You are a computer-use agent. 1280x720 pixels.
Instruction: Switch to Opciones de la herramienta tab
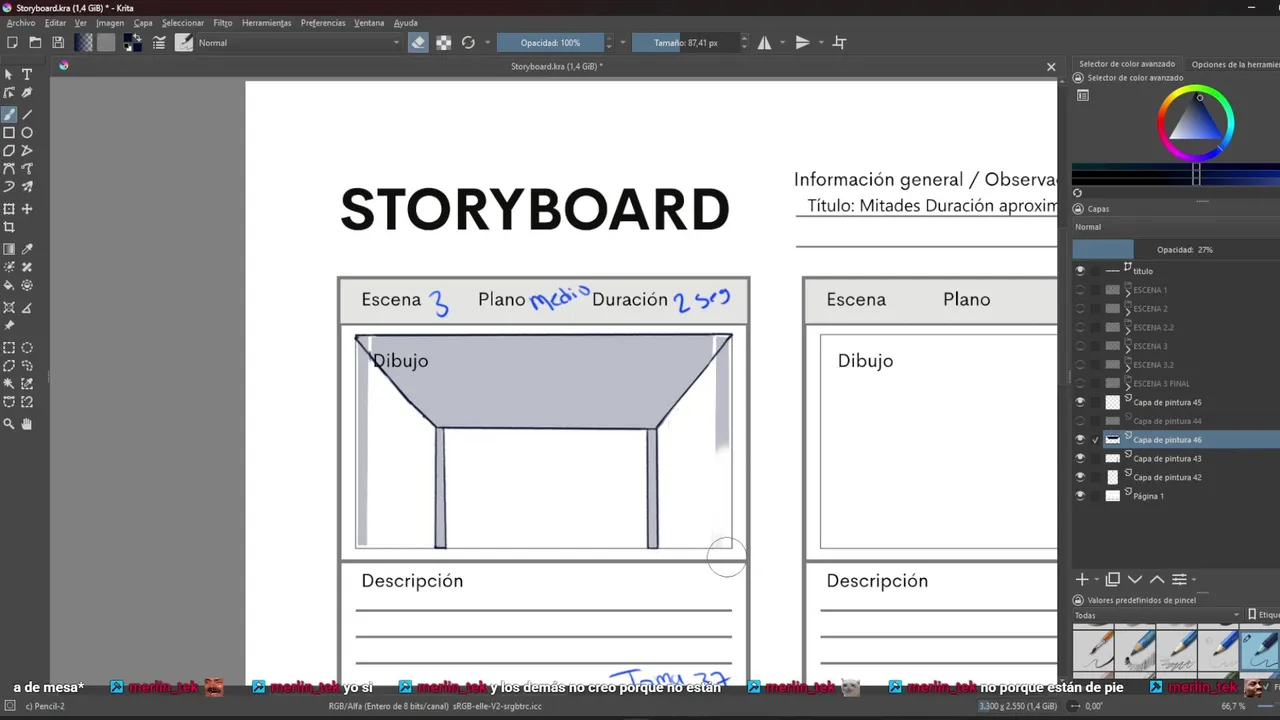[x=1234, y=64]
